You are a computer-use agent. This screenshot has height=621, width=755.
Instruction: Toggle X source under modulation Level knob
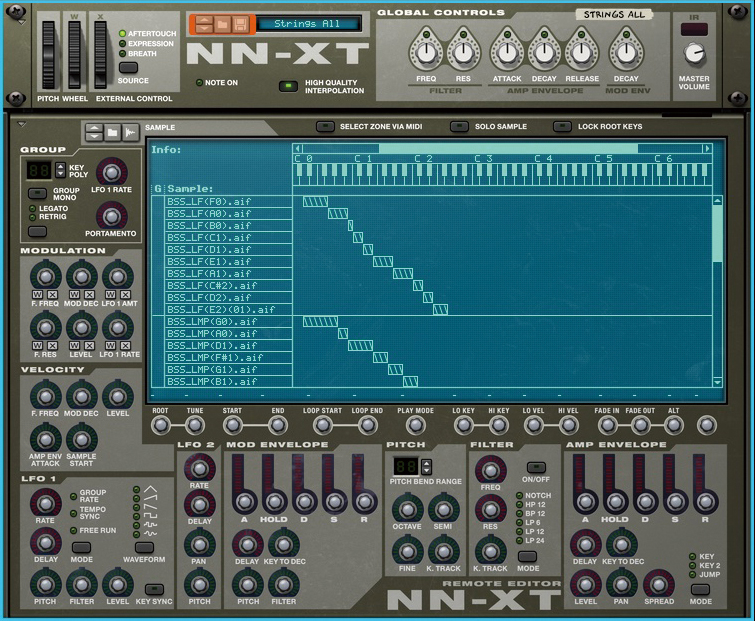(89, 346)
